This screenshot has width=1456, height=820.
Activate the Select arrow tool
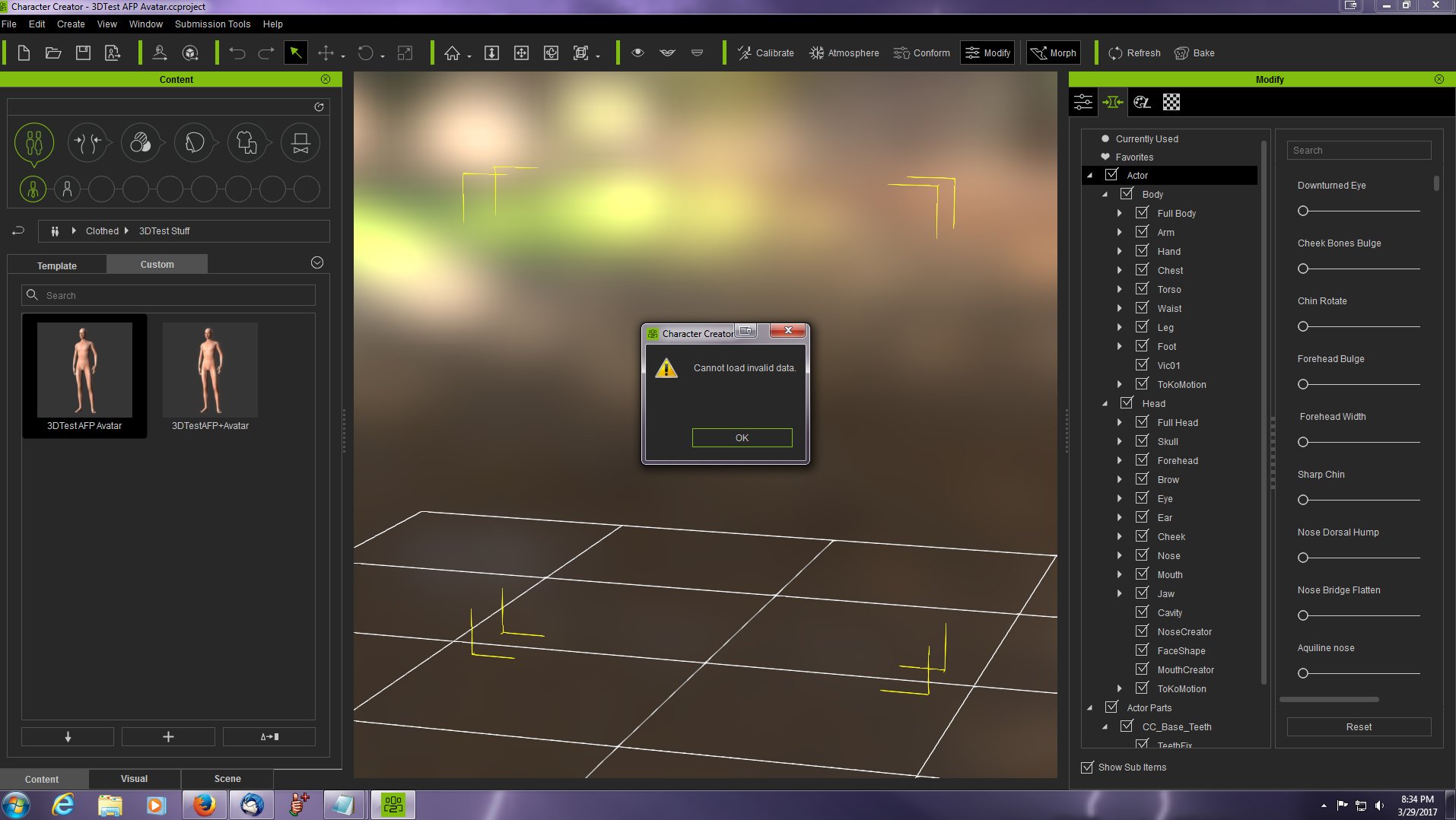[295, 52]
